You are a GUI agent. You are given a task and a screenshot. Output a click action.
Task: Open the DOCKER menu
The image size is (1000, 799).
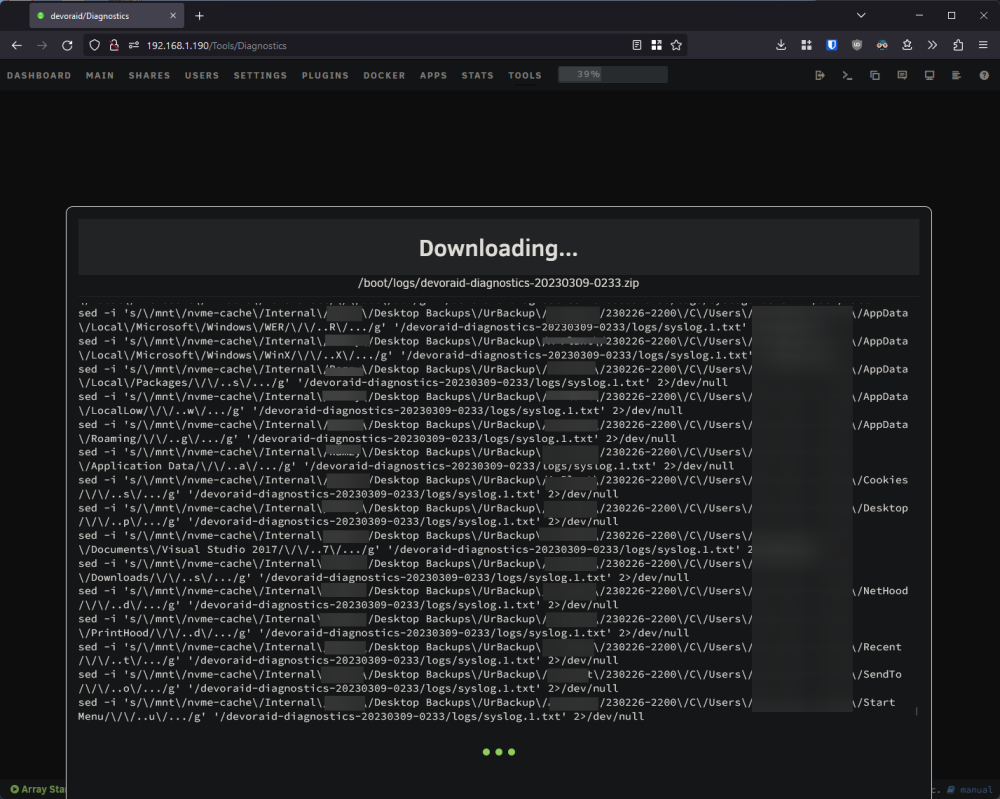click(384, 75)
